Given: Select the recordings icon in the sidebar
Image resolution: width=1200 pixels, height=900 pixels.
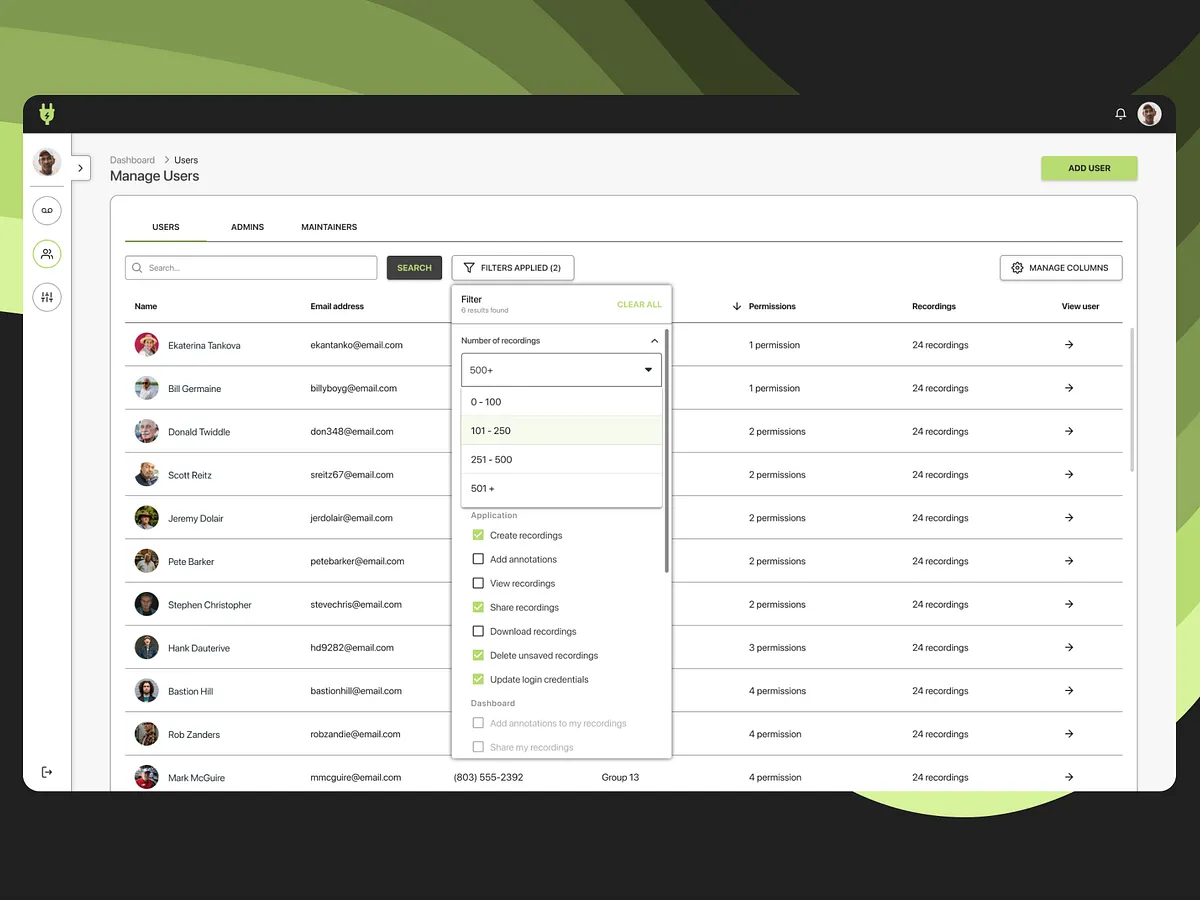Looking at the screenshot, I should click(46, 210).
